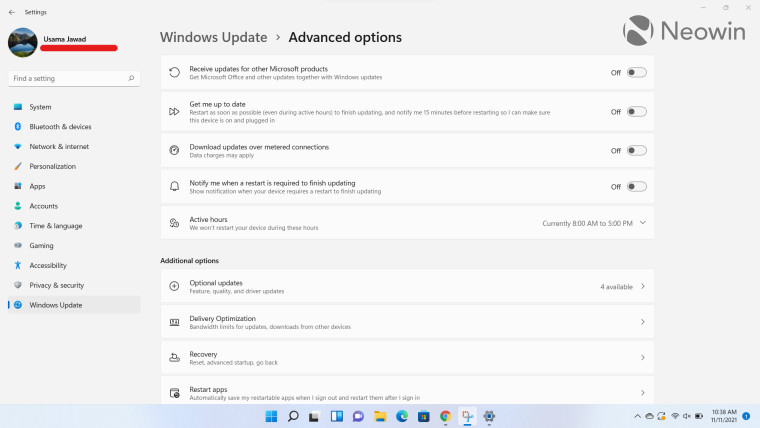Click the Additional options heading
The width and height of the screenshot is (760, 428).
[190, 261]
